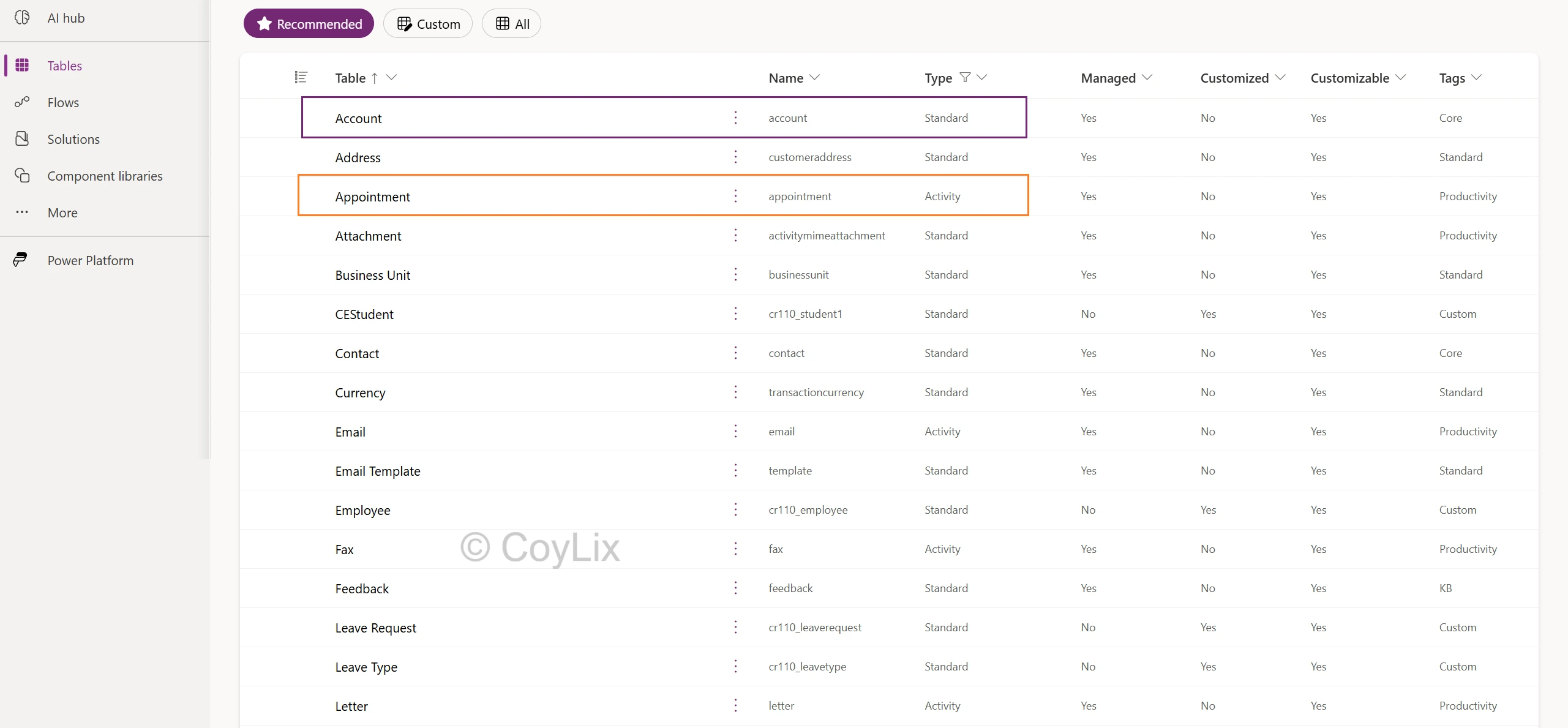1568x728 pixels.
Task: Click the Power Platform icon
Action: tap(20, 260)
